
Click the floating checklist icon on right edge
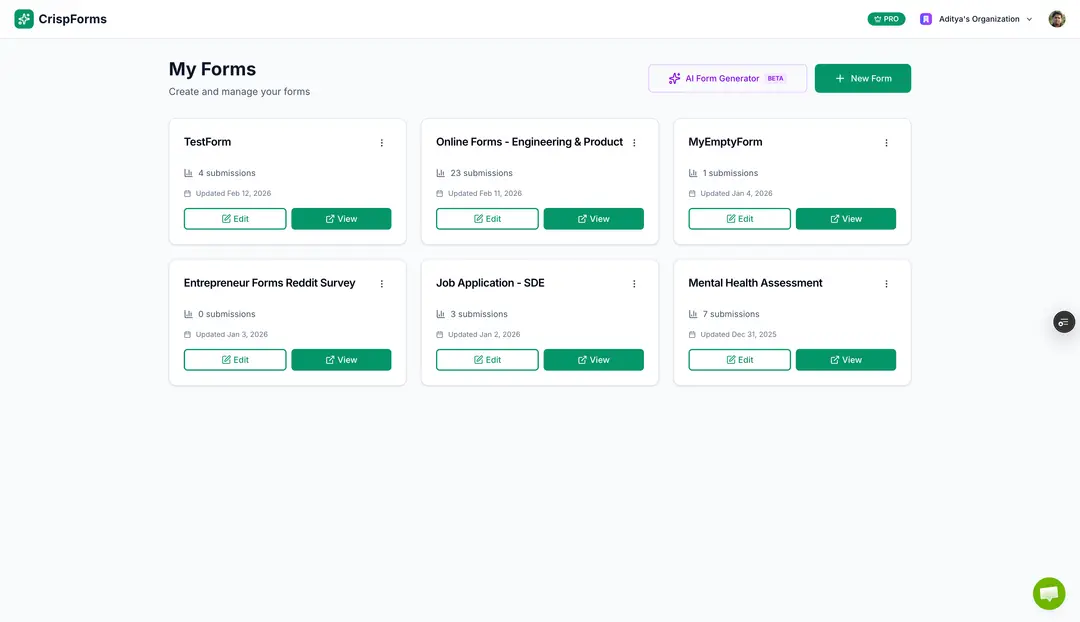point(1063,322)
